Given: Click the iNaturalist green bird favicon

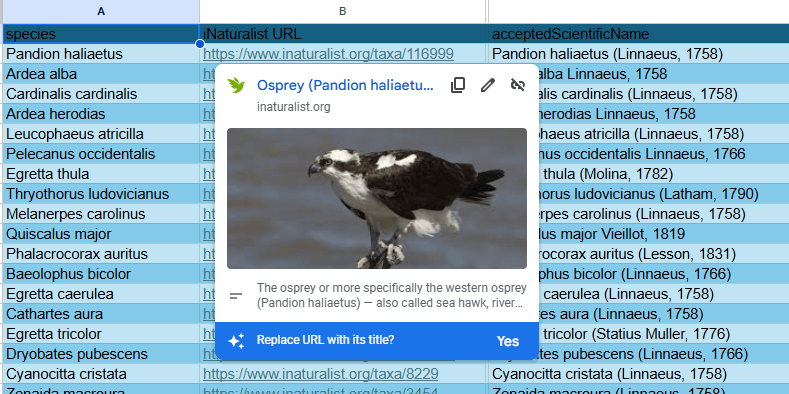Looking at the screenshot, I should 235,85.
